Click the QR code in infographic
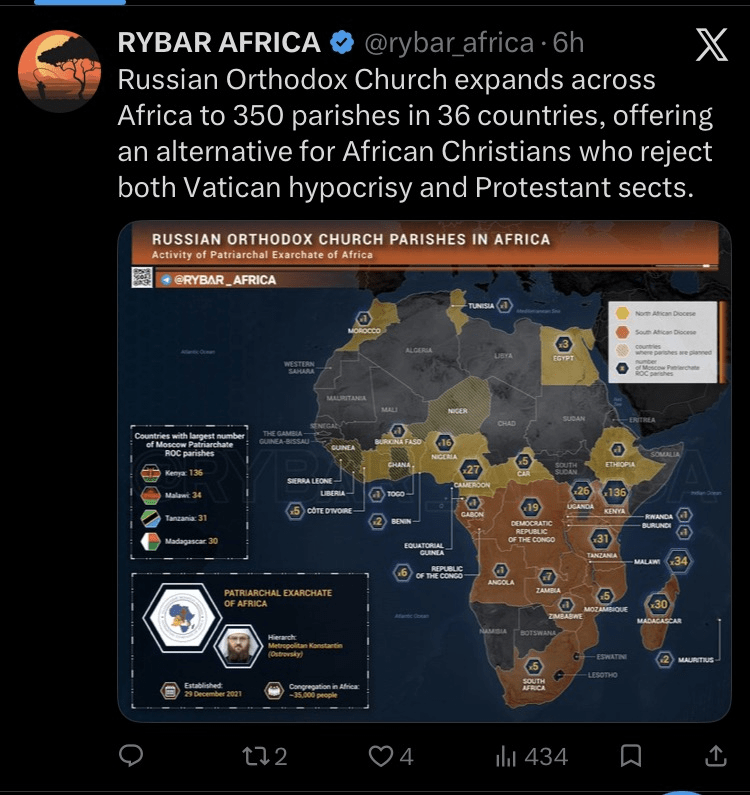750x795 pixels. (142, 280)
